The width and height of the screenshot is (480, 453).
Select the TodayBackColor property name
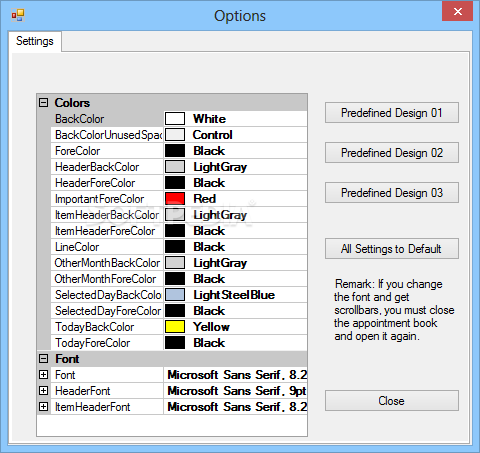pyautogui.click(x=95, y=327)
